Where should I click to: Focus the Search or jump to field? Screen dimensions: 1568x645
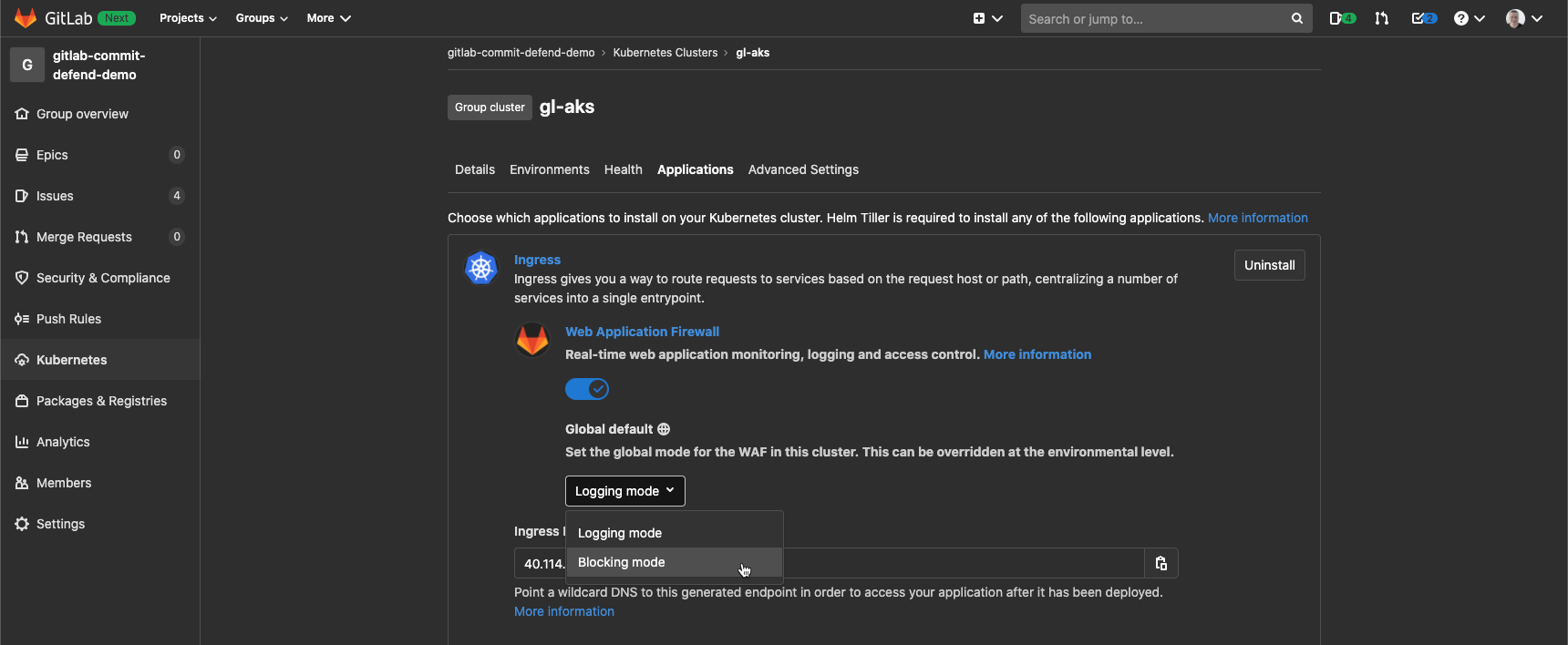point(1154,18)
